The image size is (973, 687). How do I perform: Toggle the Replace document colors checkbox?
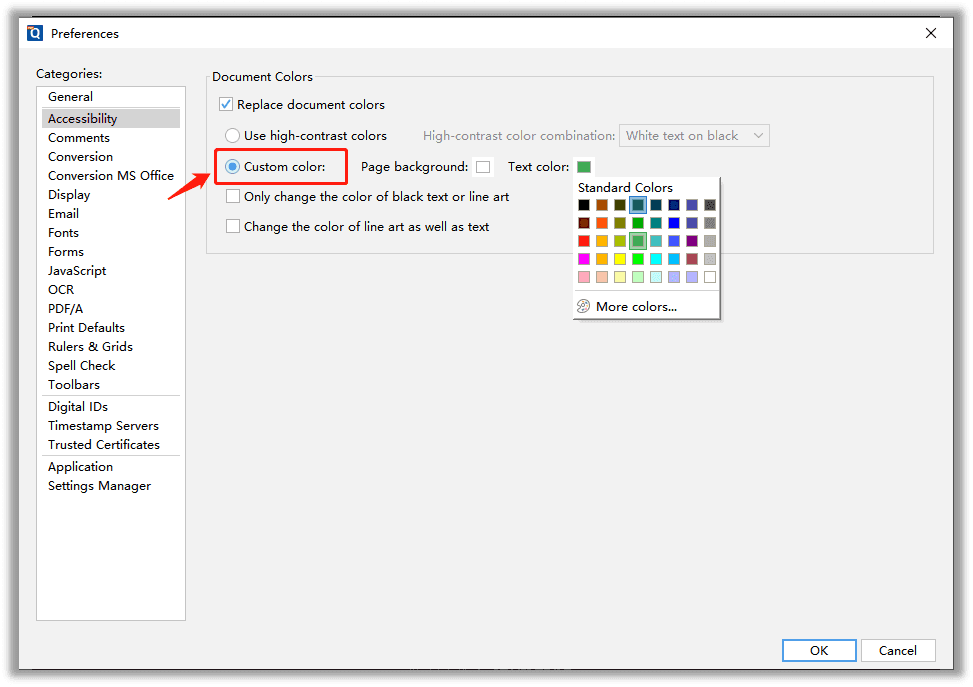pyautogui.click(x=226, y=104)
